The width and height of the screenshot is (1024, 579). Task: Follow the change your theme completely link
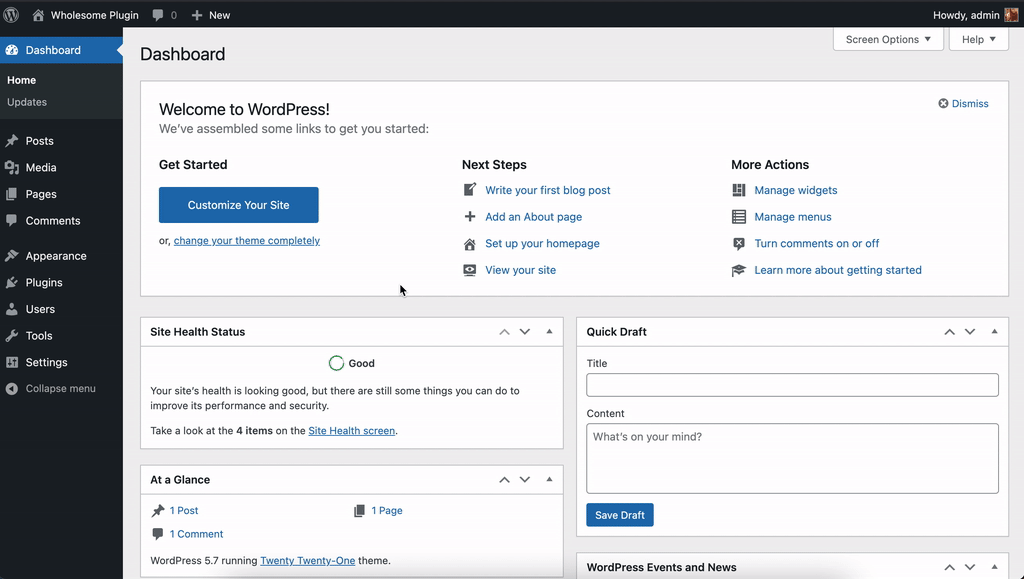(247, 241)
